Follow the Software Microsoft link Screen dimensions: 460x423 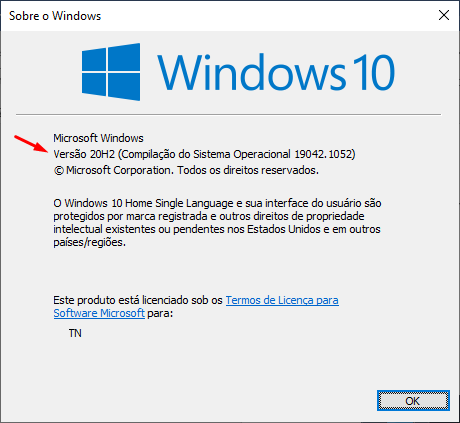click(99, 313)
